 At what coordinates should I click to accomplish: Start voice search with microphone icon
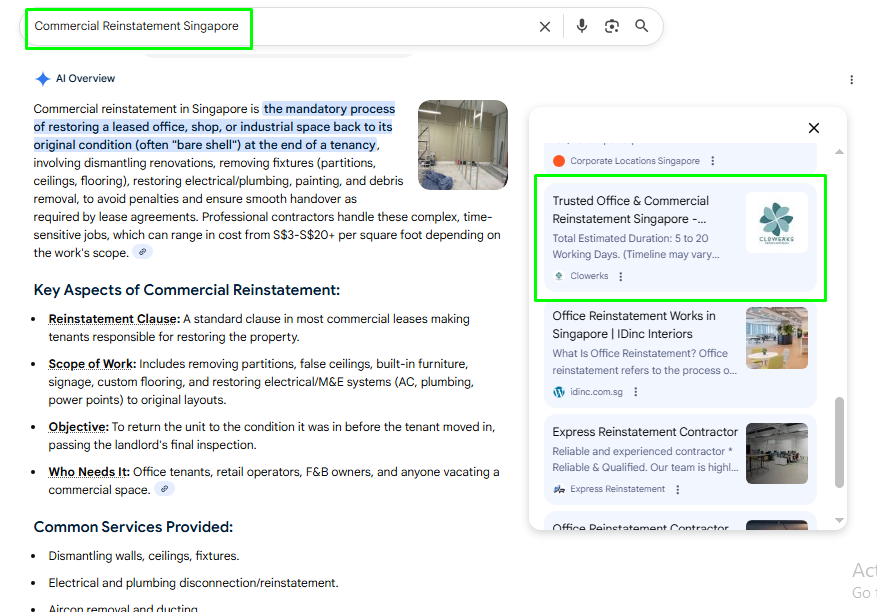pyautogui.click(x=582, y=26)
